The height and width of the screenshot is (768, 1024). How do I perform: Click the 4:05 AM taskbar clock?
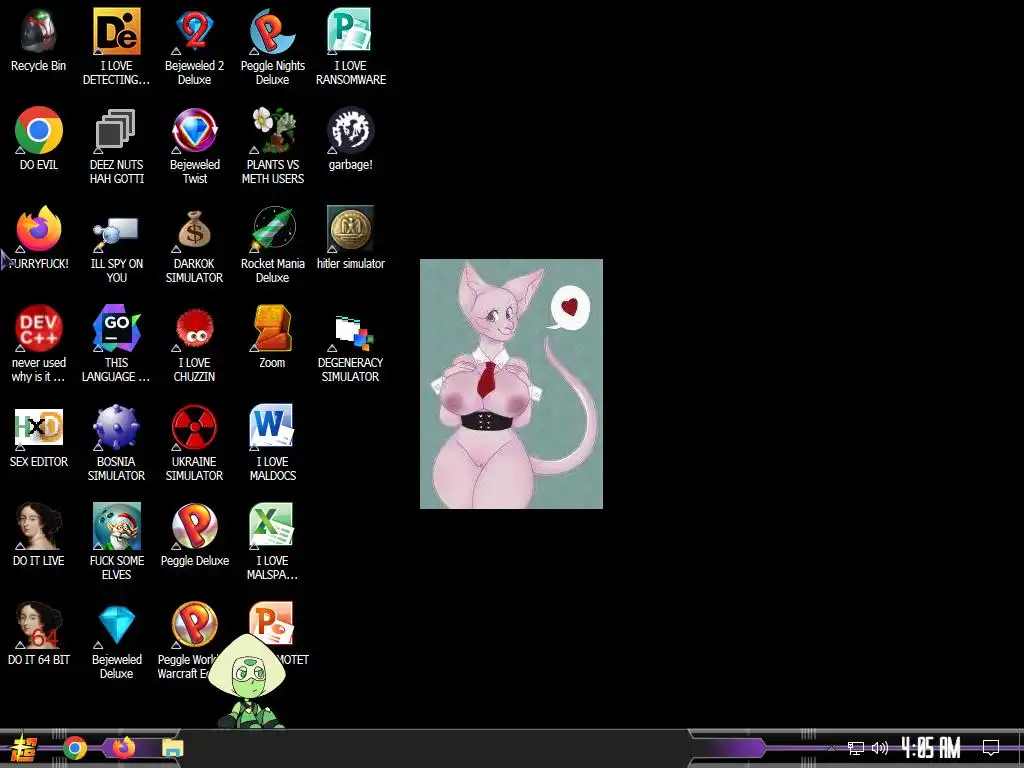[x=931, y=748]
